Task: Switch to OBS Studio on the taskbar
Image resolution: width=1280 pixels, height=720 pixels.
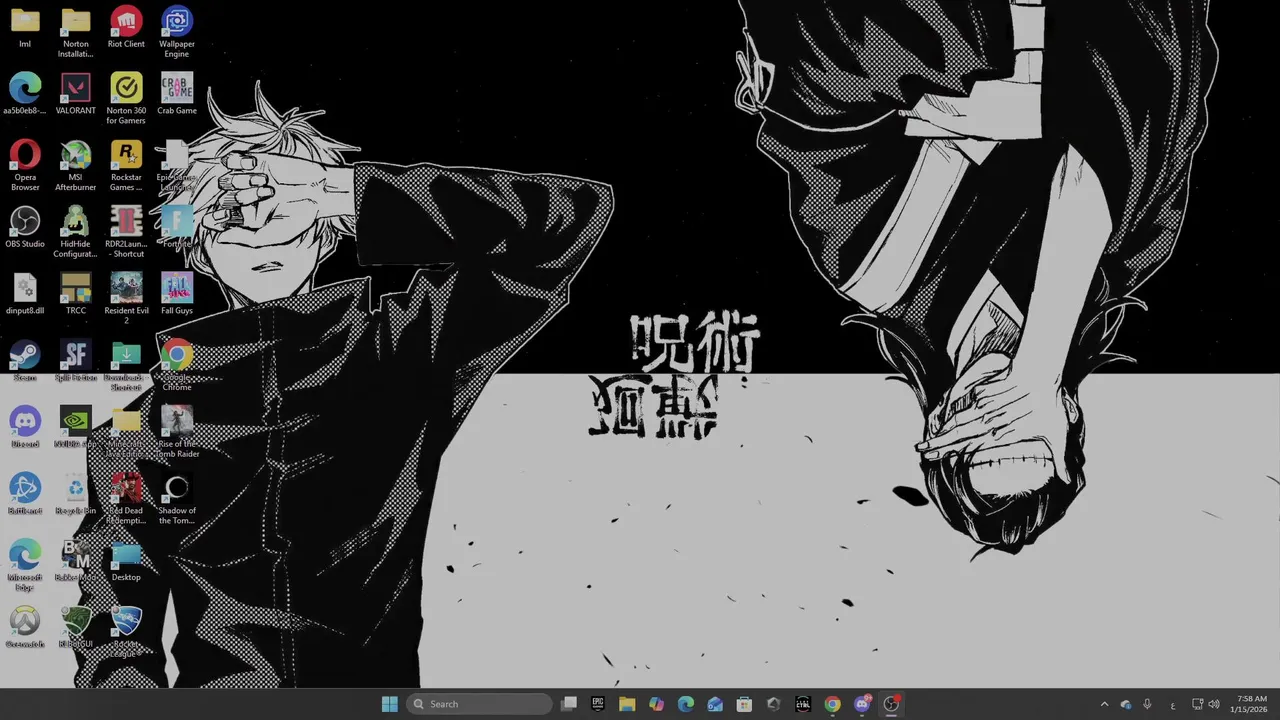Action: 891,704
